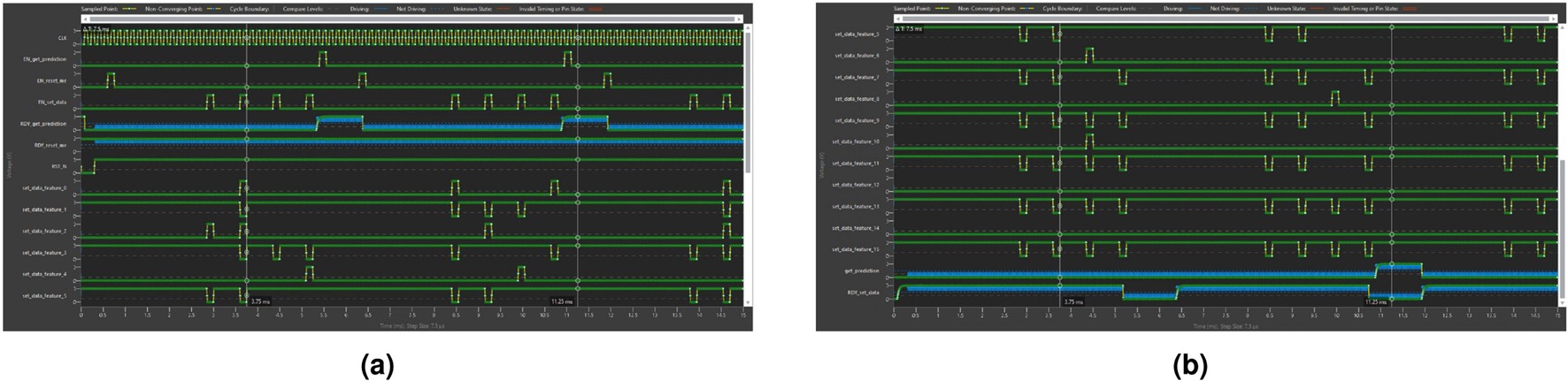This screenshot has height=381, width=1568.
Task: Click the ΔT 7.5 ms readout in panel (b)
Action: 908,28
